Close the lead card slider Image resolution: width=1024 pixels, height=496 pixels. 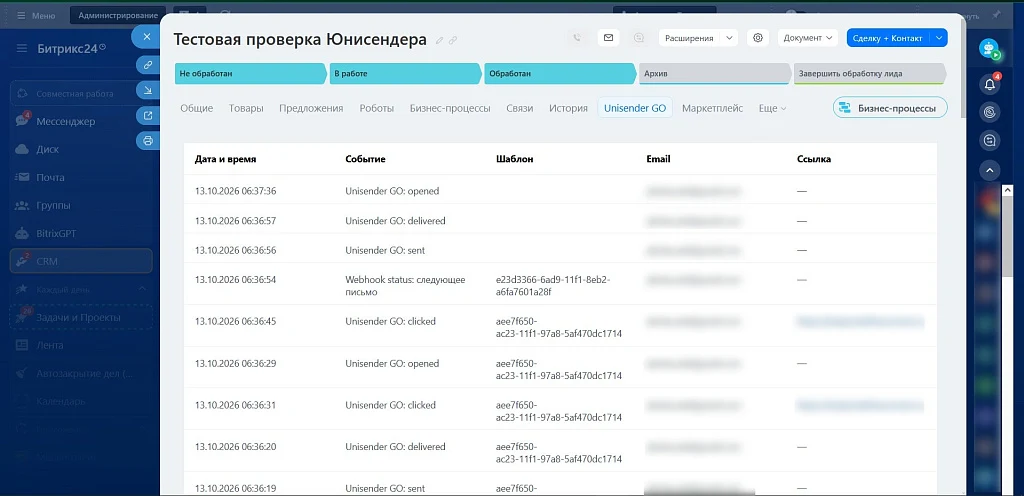(147, 37)
